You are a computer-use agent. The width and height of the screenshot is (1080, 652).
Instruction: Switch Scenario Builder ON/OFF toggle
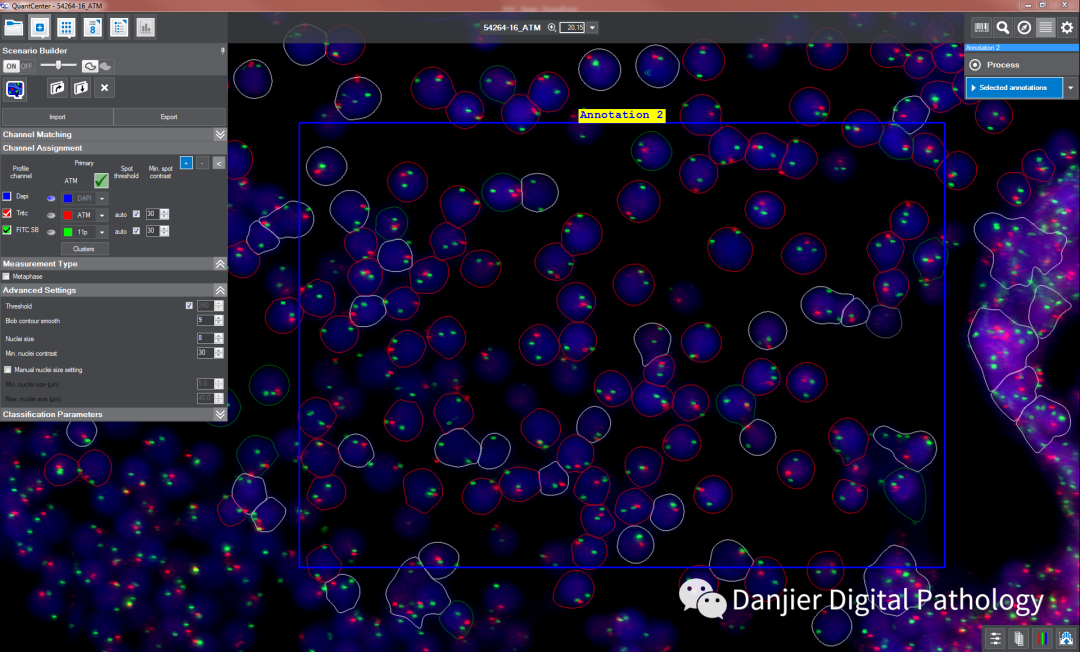coord(19,66)
